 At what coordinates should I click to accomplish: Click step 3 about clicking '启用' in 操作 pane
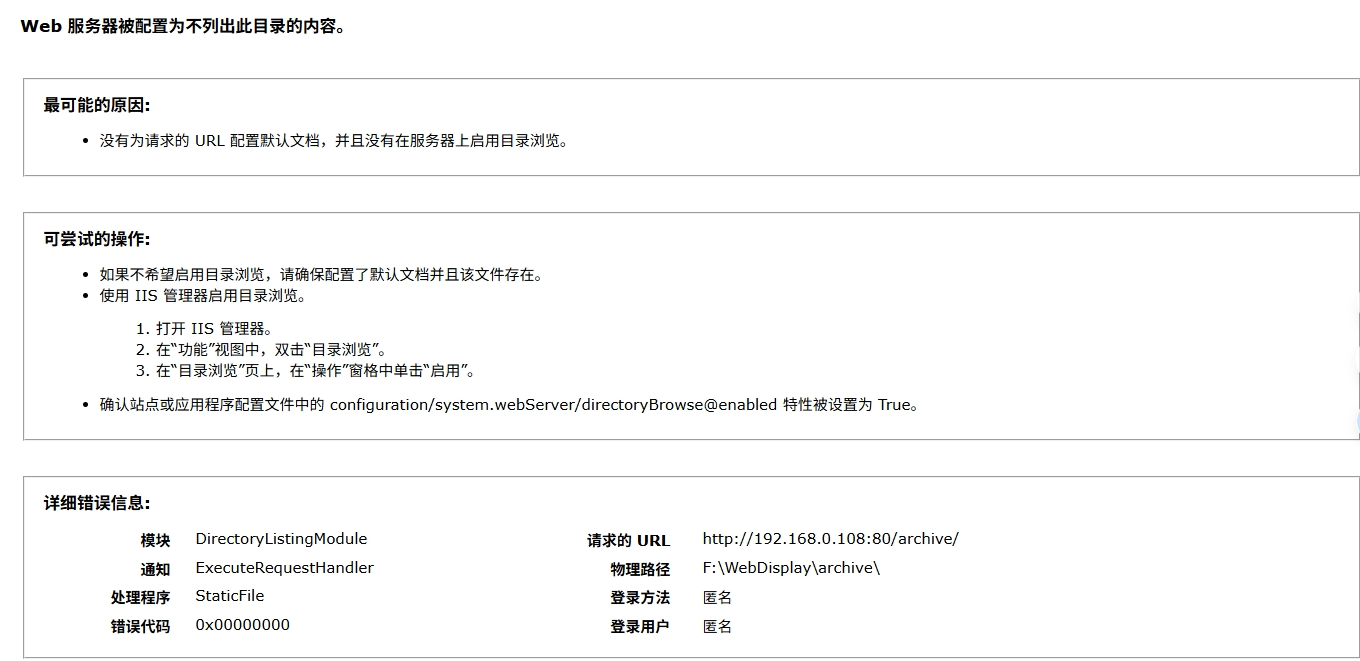pos(315,371)
